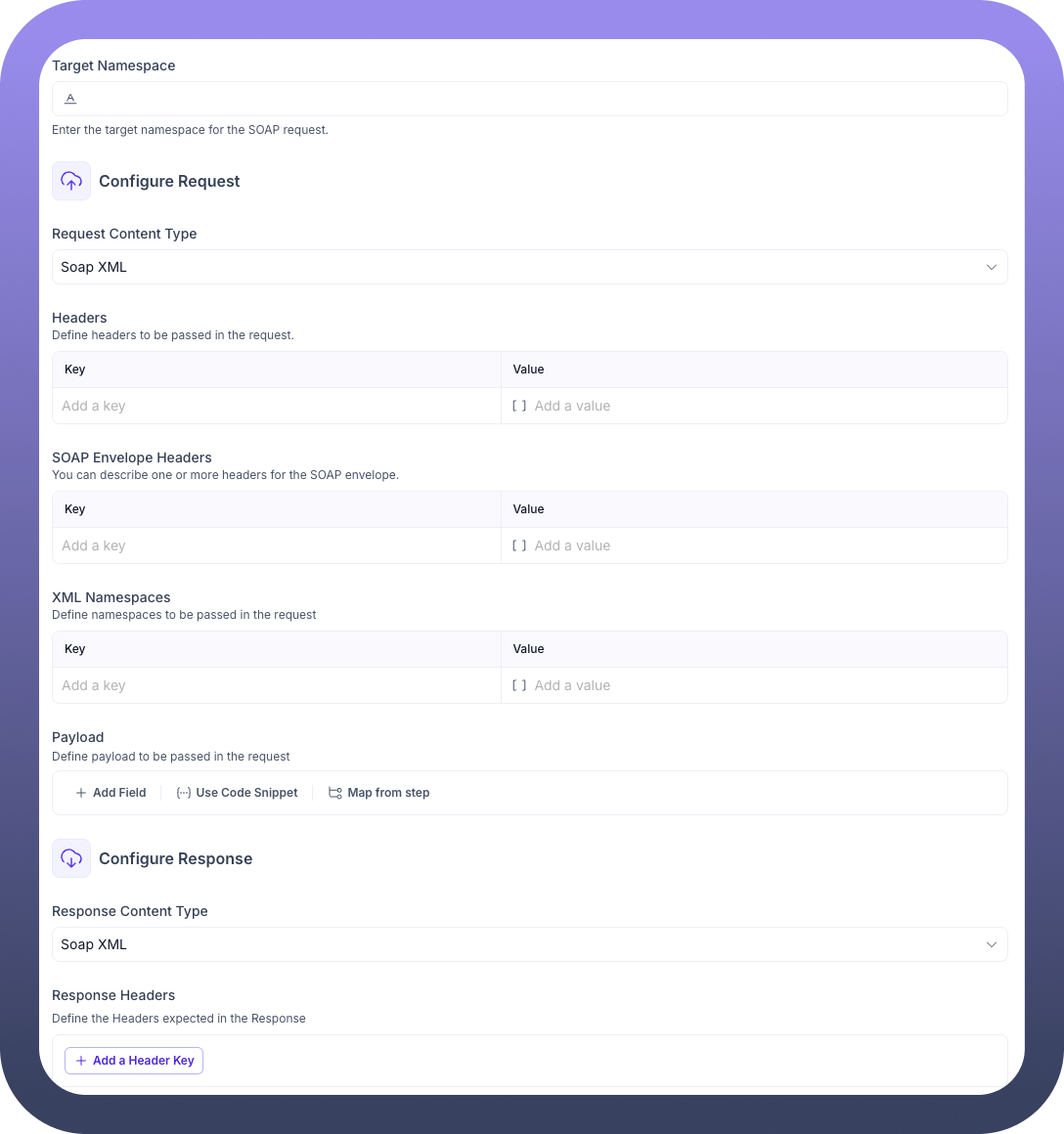Screen dimensions: 1064x1134
Task: Click the Map from step icon
Action: click(335, 793)
